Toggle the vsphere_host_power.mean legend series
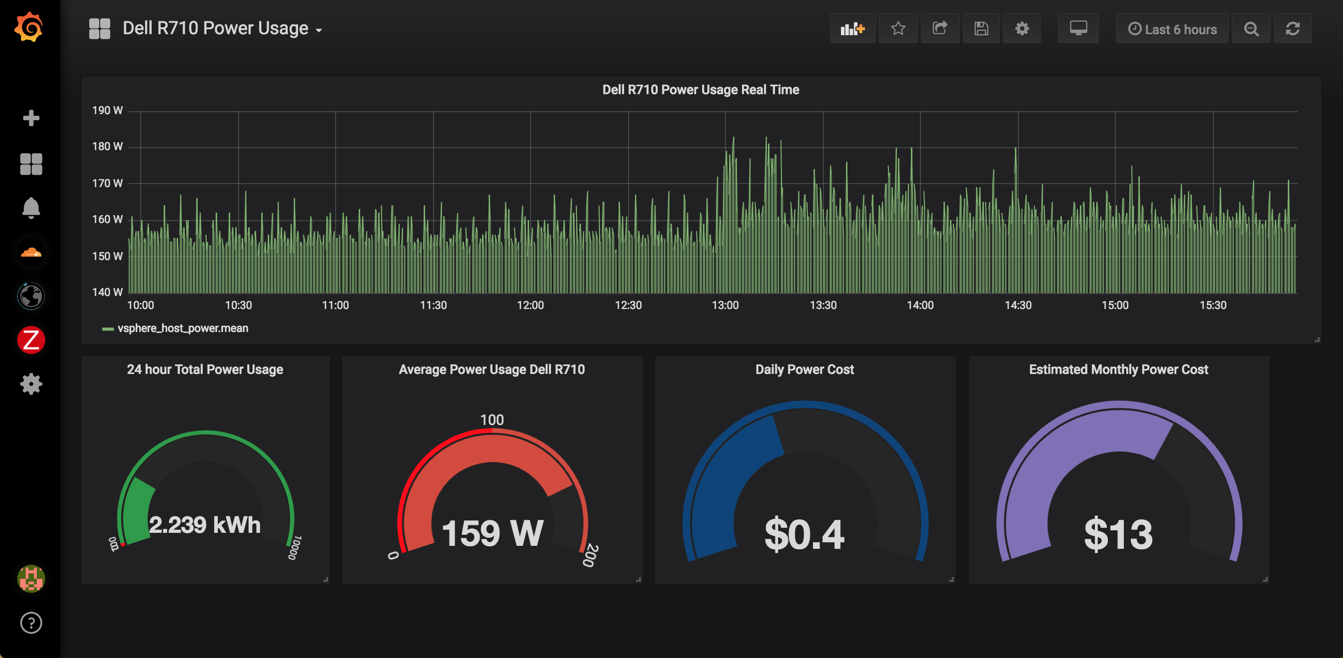Image resolution: width=1343 pixels, height=658 pixels. tap(183, 328)
